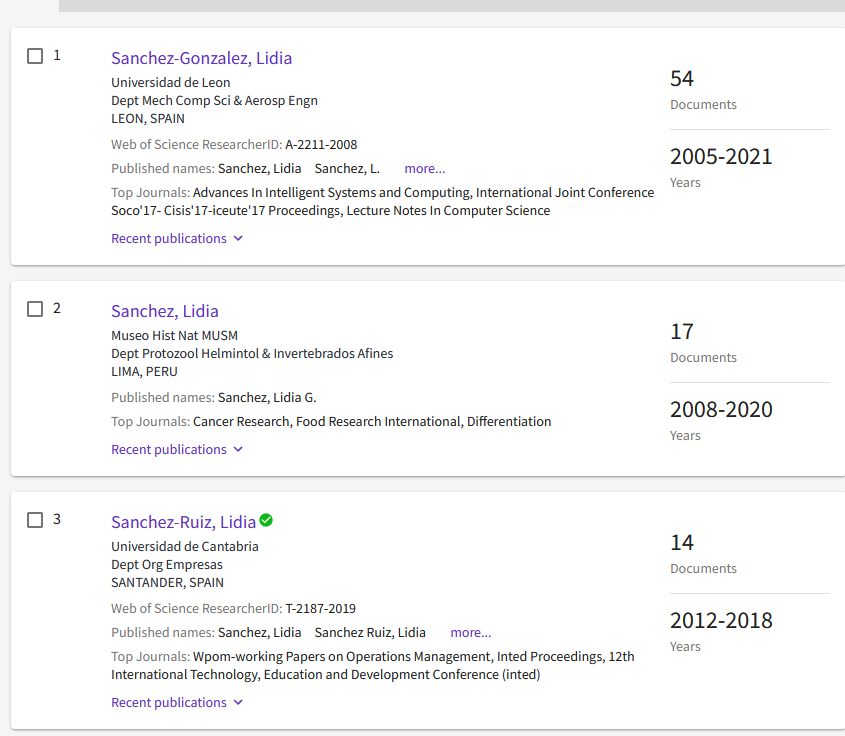Click the 54 documents count
Image resolution: width=845 pixels, height=736 pixels.
681,78
